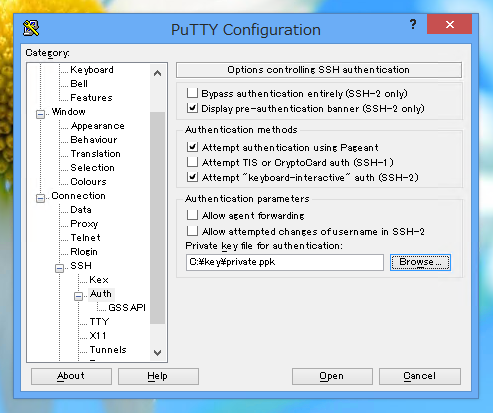This screenshot has height=413, width=493.
Task: Close the PuTTY Configuration window
Action: click(449, 24)
